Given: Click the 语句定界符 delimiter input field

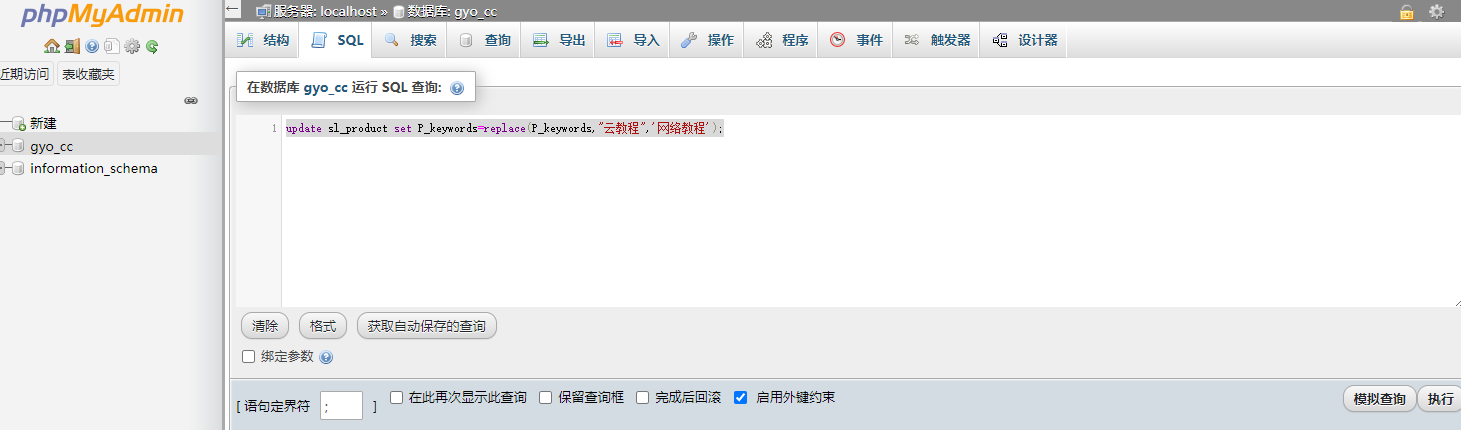Looking at the screenshot, I should point(341,406).
